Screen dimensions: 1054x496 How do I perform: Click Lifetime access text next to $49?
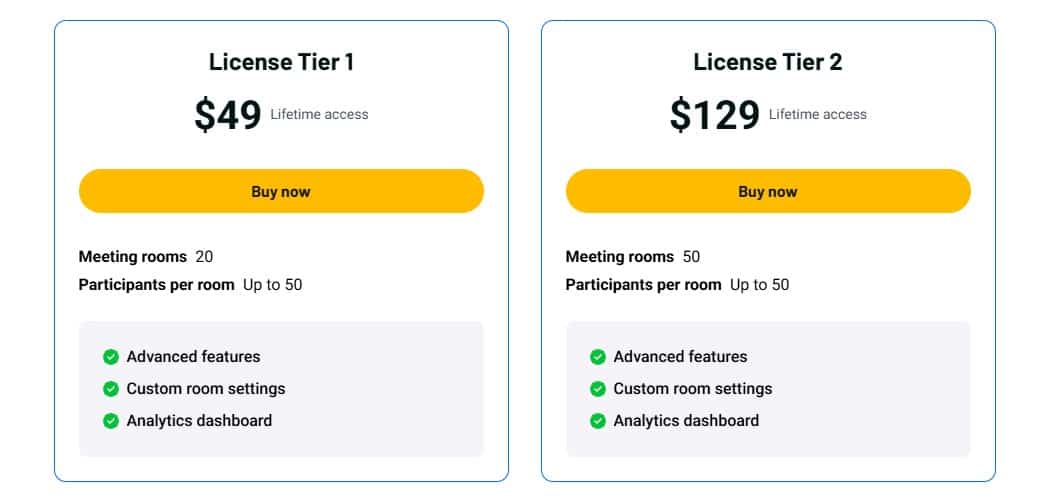coord(319,115)
